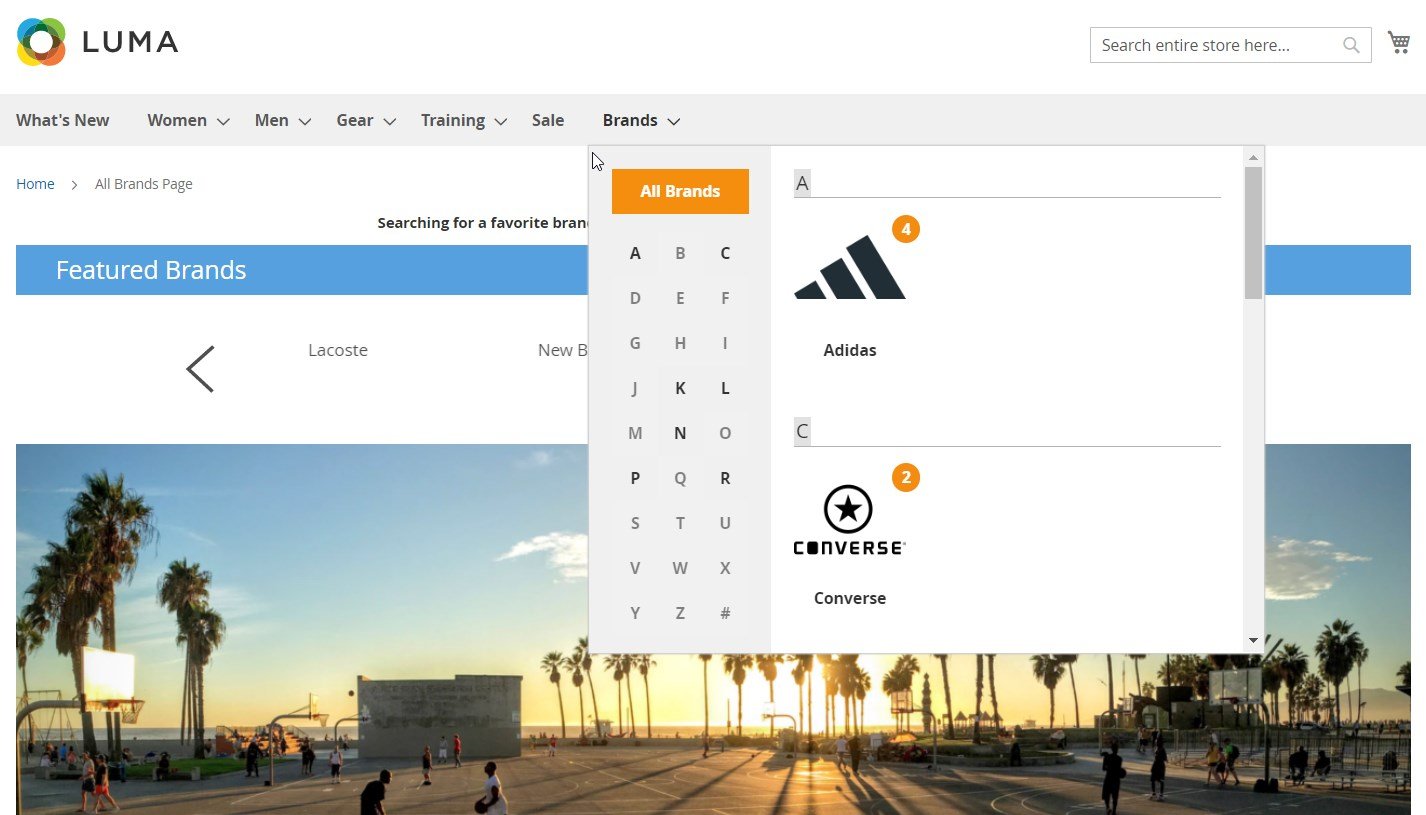Click the search entire store field

point(1230,45)
